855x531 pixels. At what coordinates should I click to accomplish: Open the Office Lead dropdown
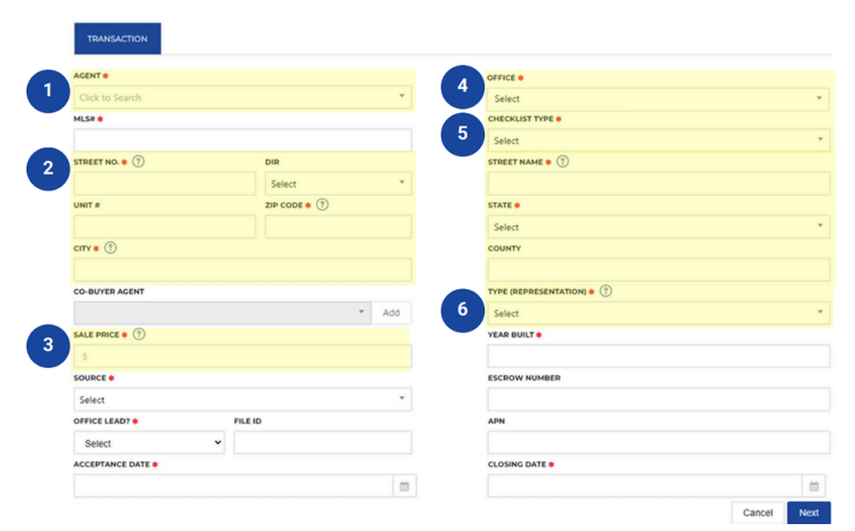click(149, 443)
